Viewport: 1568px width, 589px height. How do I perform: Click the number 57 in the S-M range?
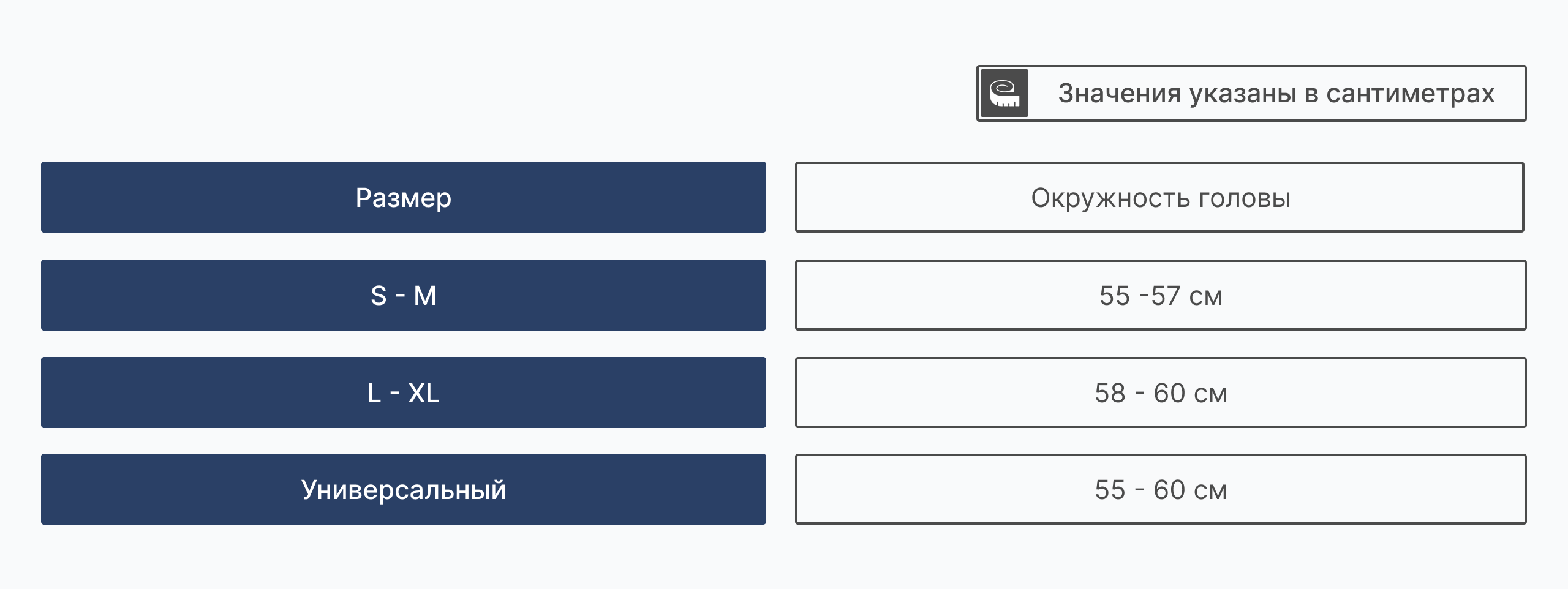1166,296
